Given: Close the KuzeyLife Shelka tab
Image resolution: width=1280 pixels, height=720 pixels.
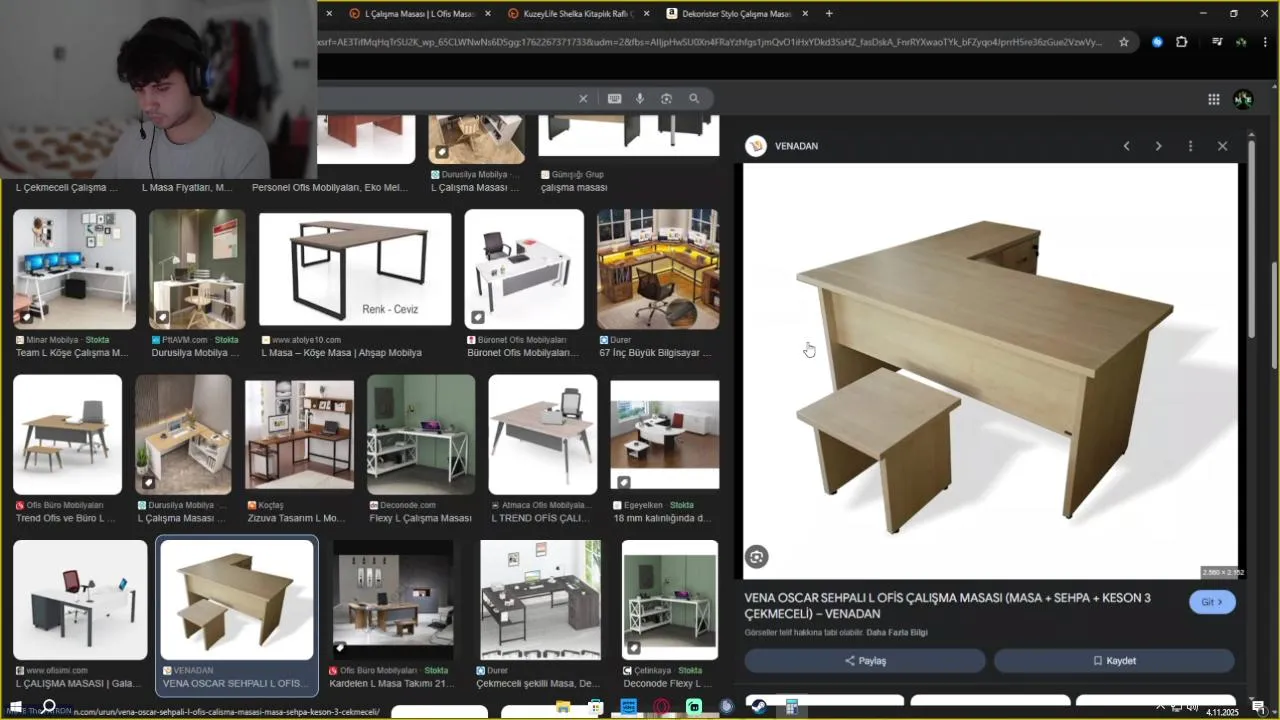Looking at the screenshot, I should [x=646, y=14].
